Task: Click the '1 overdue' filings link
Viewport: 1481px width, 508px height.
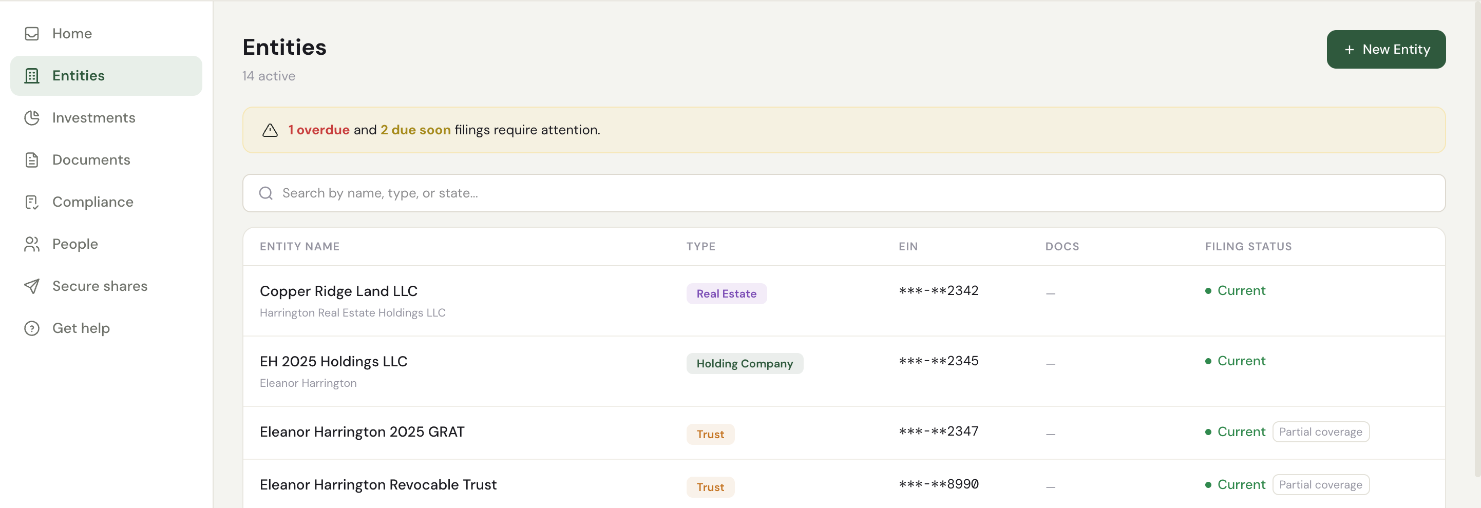Action: (319, 130)
